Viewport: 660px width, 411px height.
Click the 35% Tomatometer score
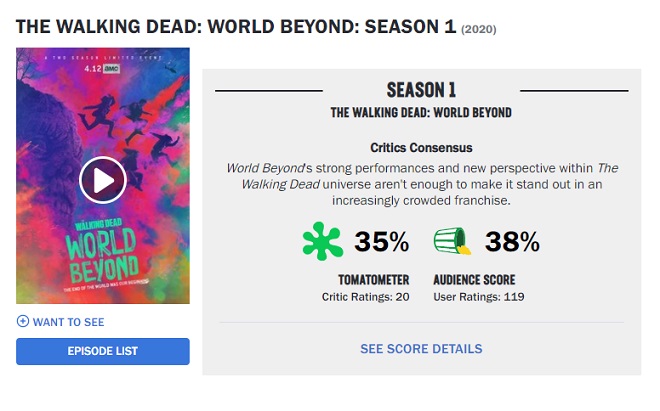pyautogui.click(x=381, y=242)
